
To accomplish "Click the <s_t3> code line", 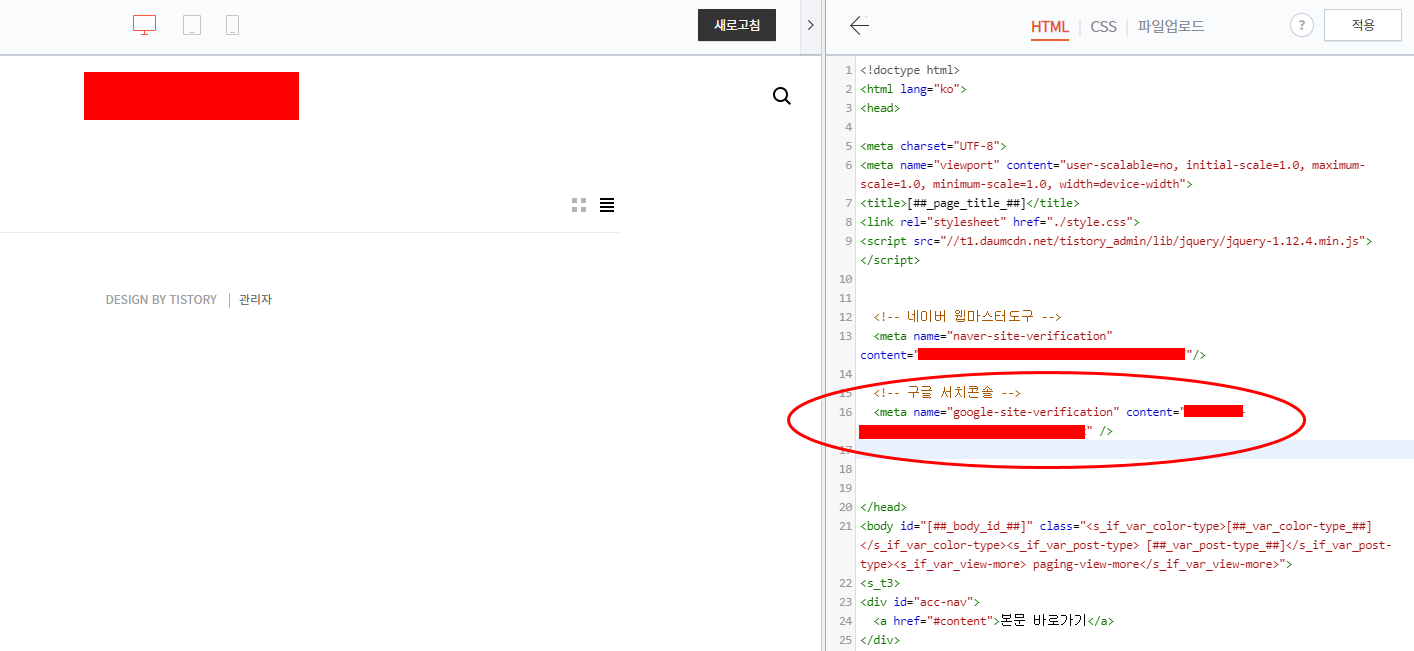I will click(880, 583).
